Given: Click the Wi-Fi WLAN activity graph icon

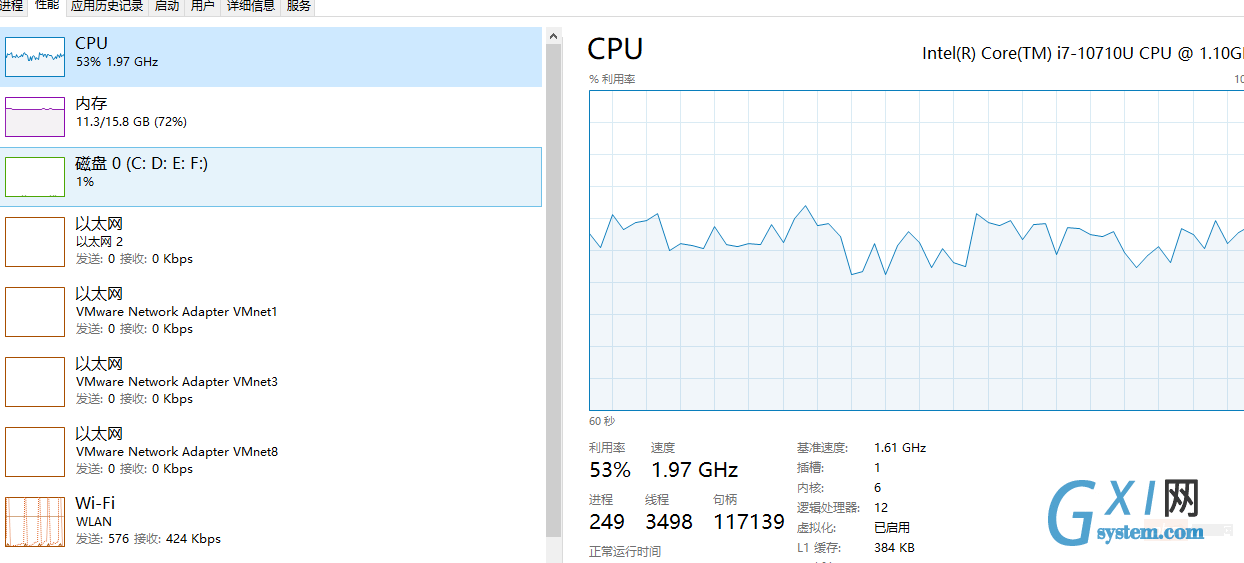Looking at the screenshot, I should click(35, 521).
